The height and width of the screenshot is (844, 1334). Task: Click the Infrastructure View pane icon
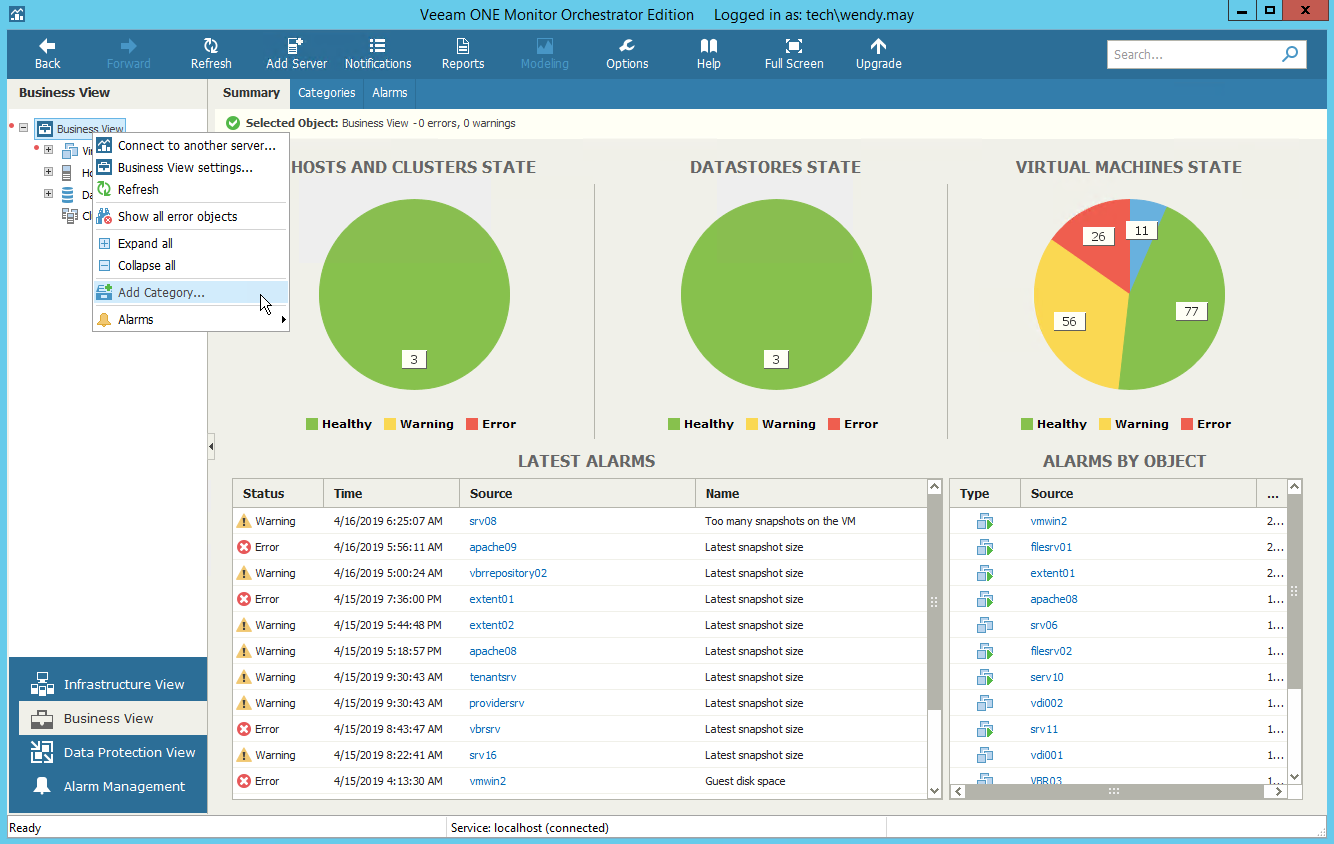(x=42, y=685)
